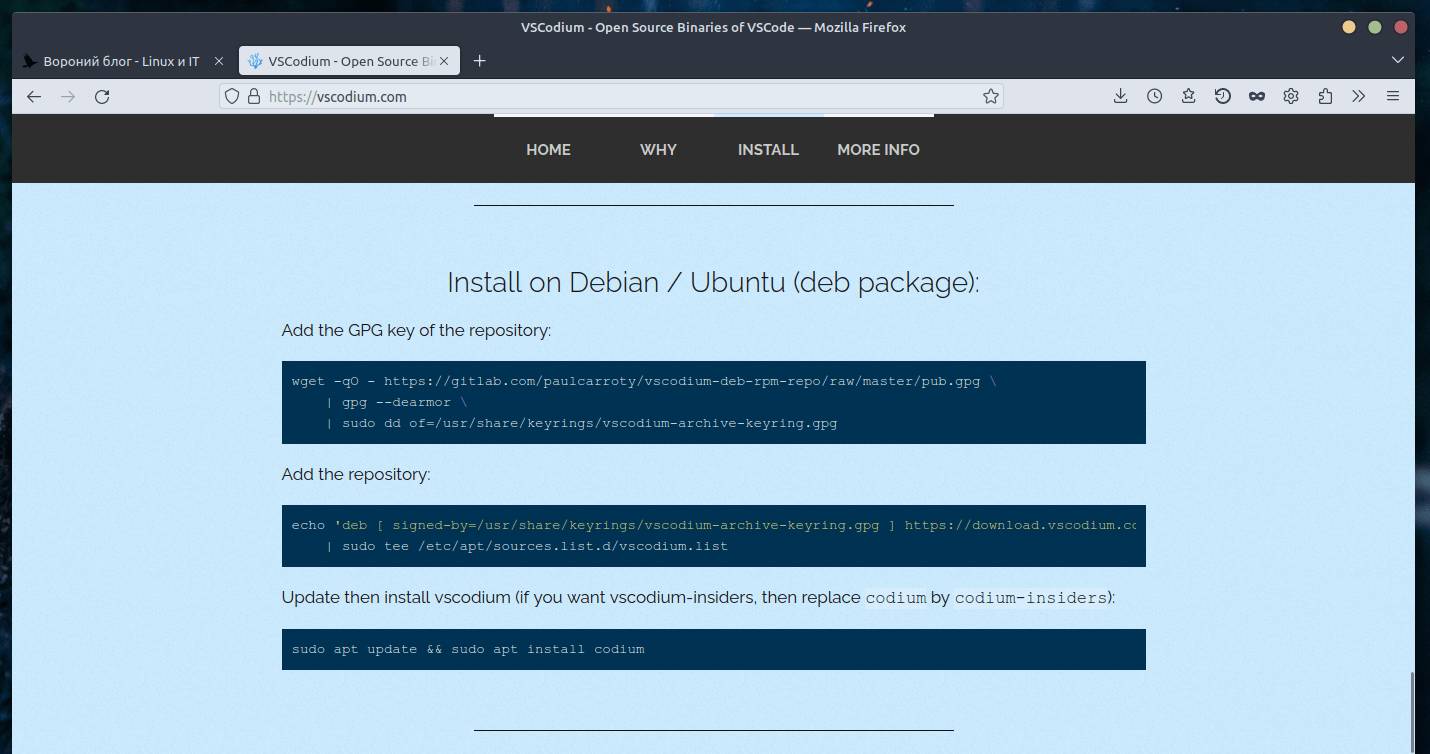
Task: Click the counterclockwise clock restore icon
Action: tap(1222, 97)
